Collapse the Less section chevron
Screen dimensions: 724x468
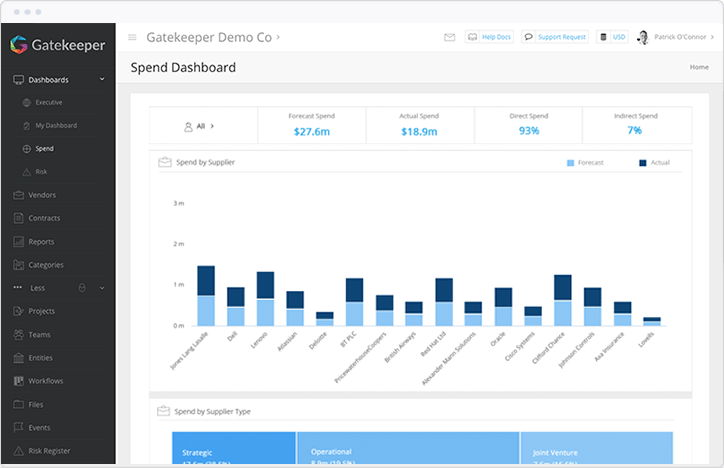tap(102, 288)
